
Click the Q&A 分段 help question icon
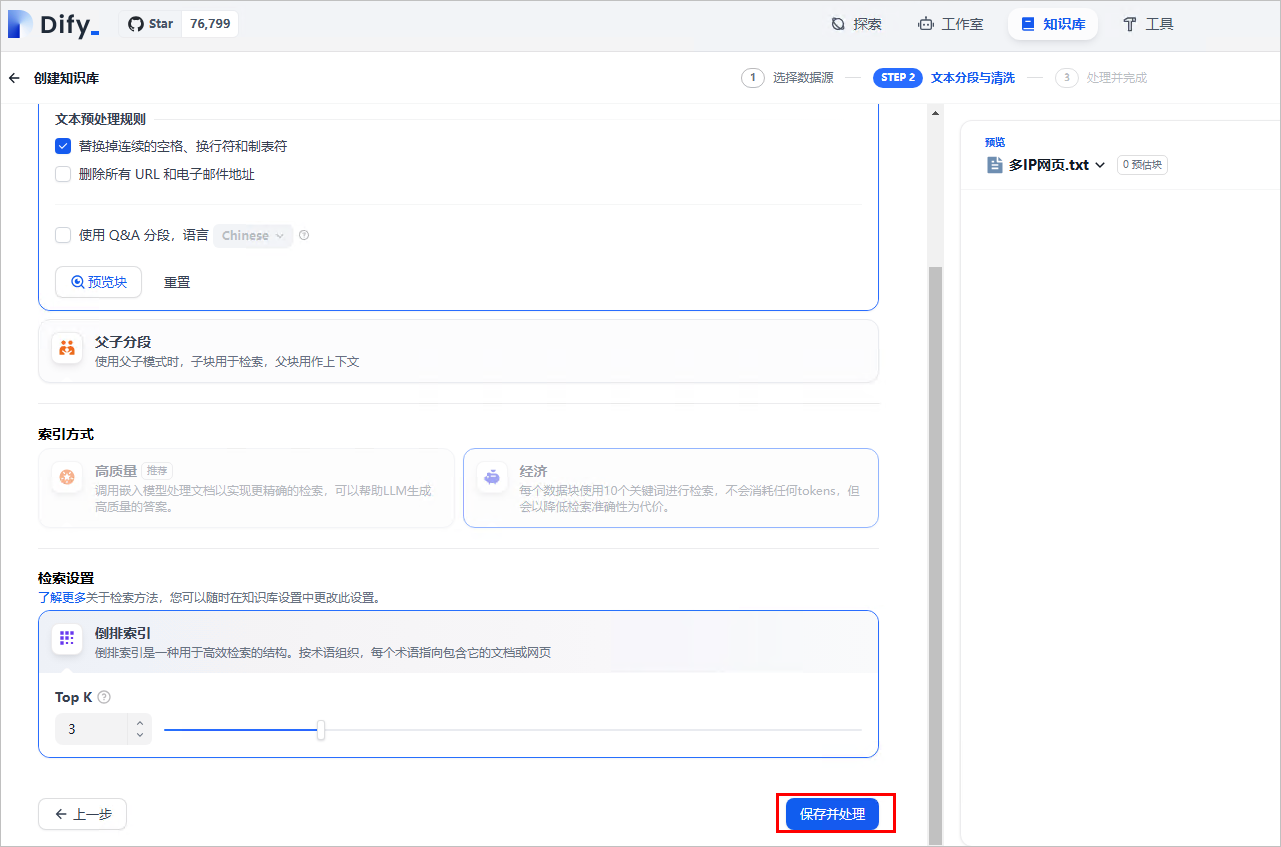coord(304,236)
